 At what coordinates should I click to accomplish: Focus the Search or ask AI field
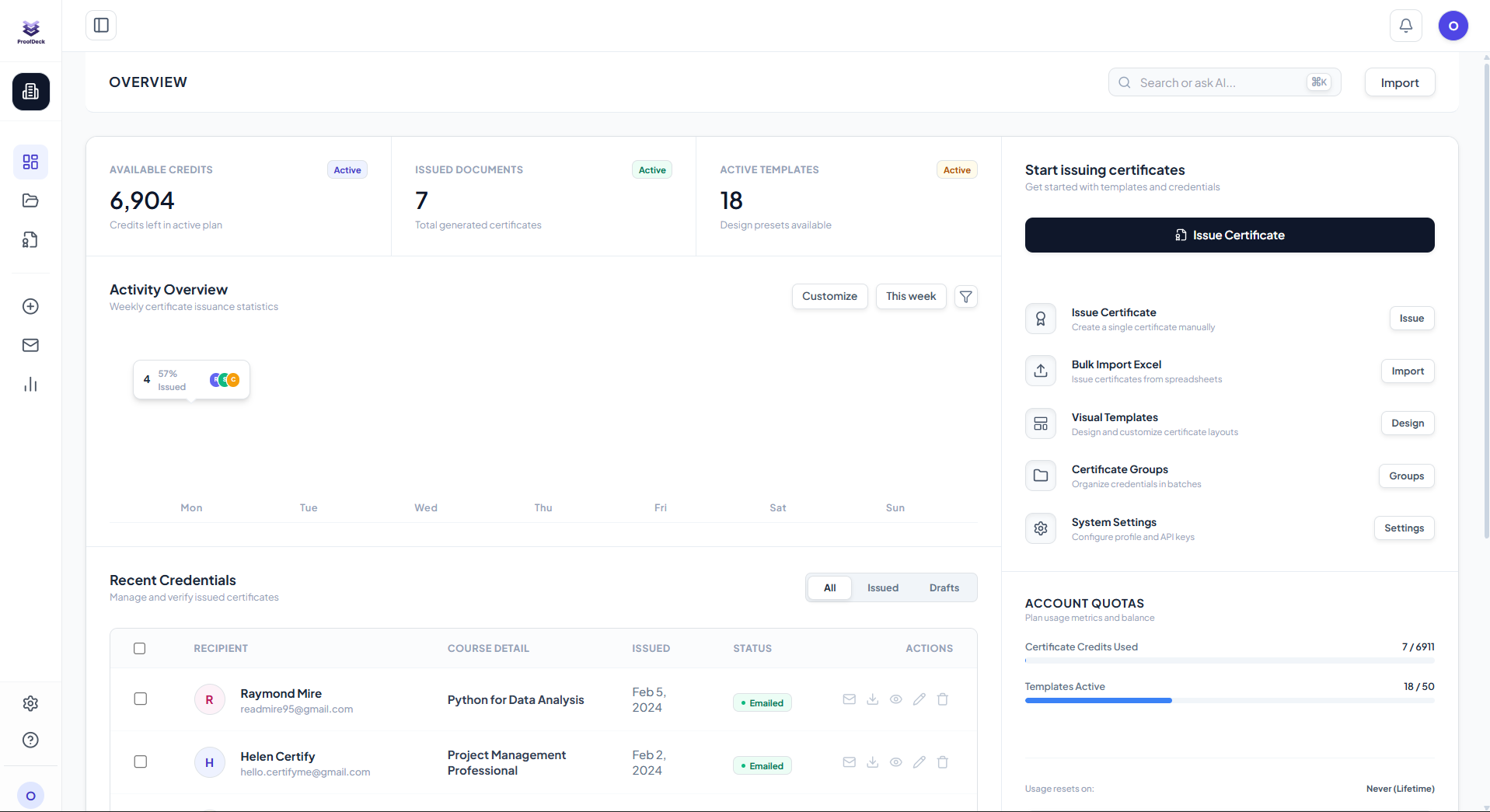pos(1224,82)
